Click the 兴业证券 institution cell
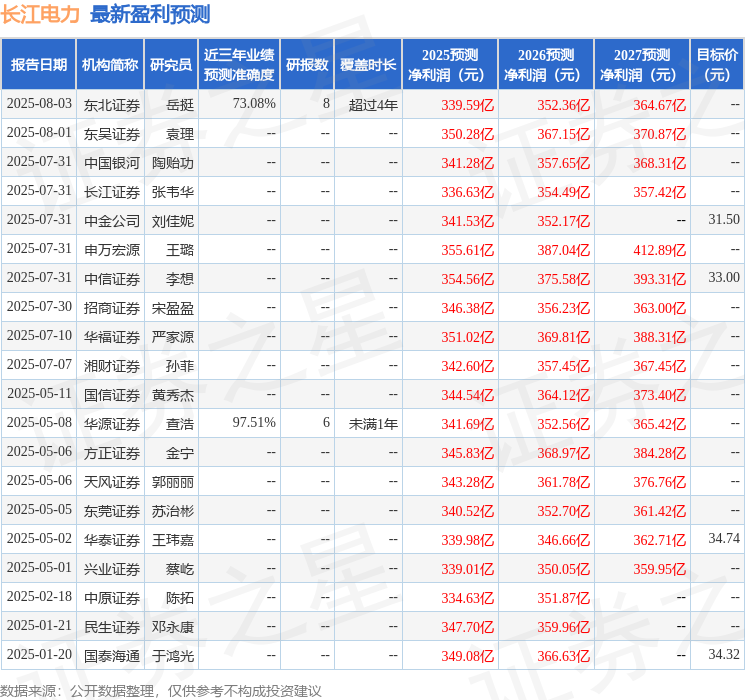The width and height of the screenshot is (745, 700). point(112,569)
